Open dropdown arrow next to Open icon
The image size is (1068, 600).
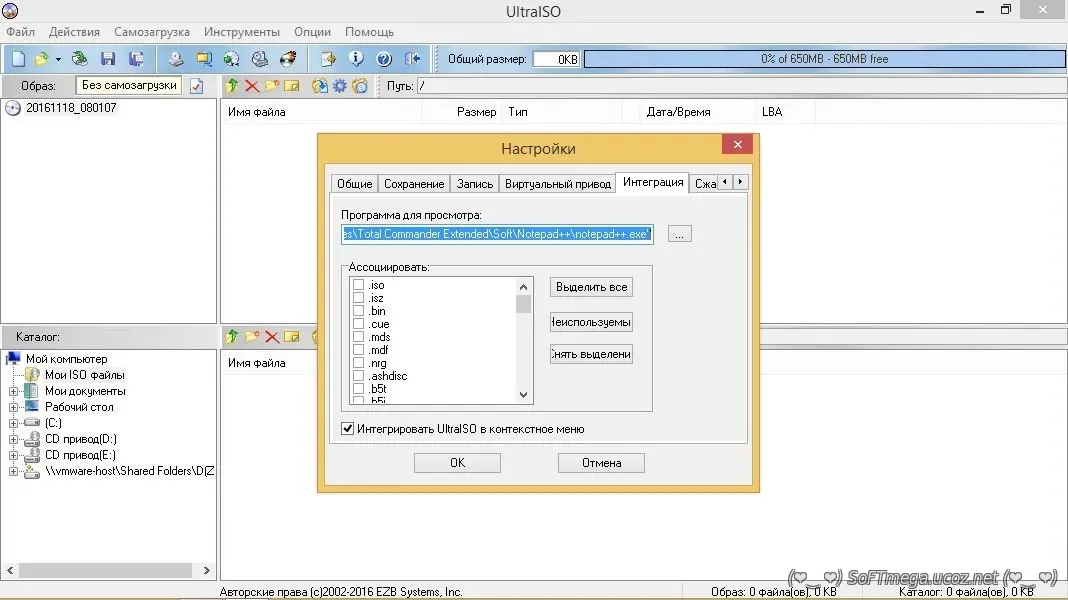click(58, 59)
